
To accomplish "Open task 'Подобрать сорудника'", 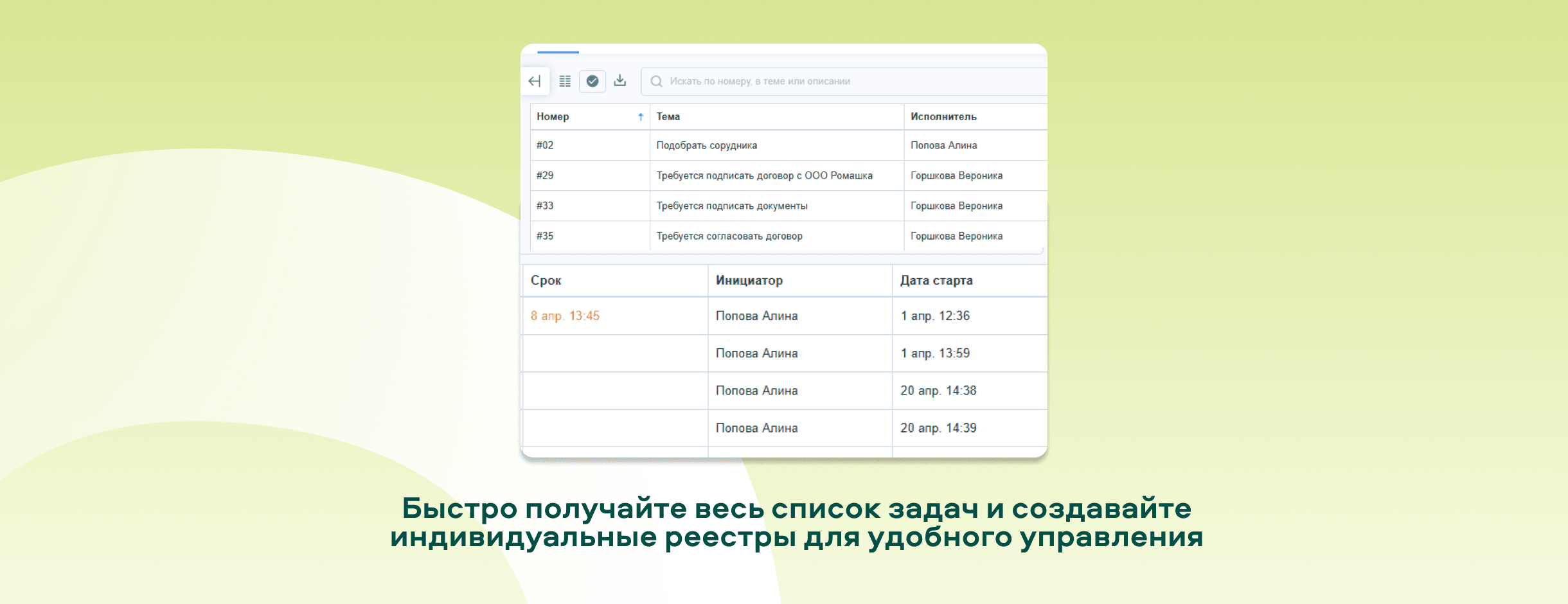I will point(707,145).
